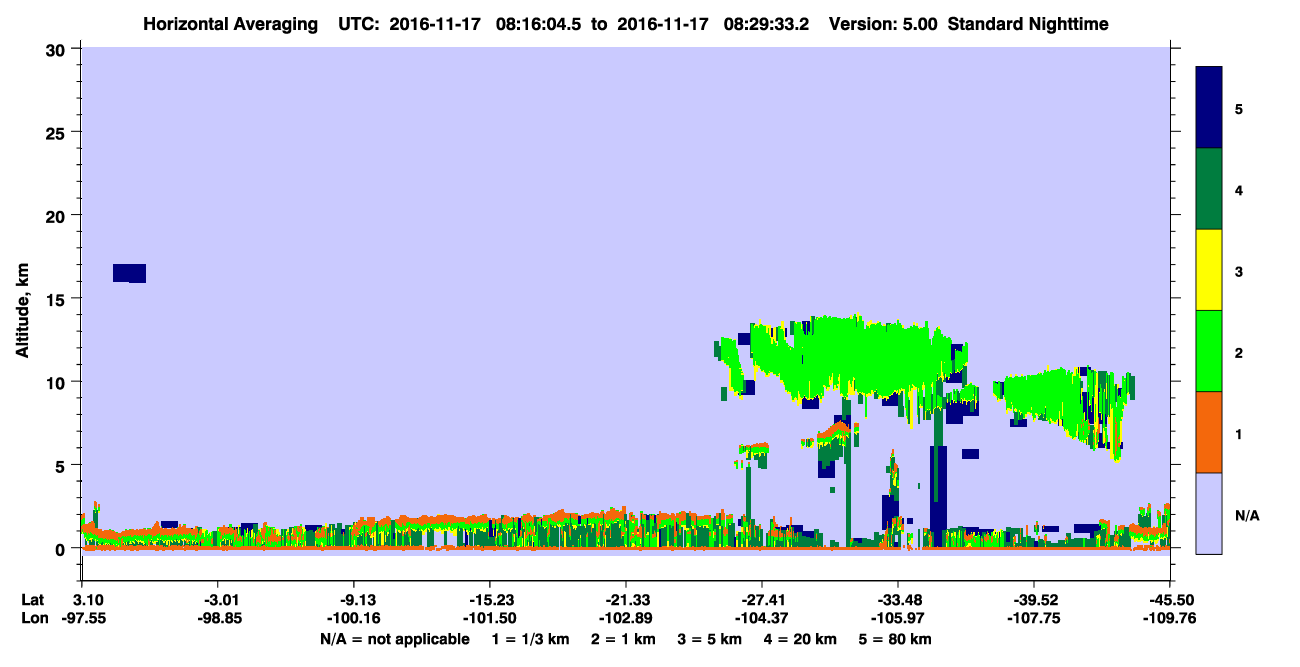Click legend text '1 = 1/3 km'

point(531,638)
